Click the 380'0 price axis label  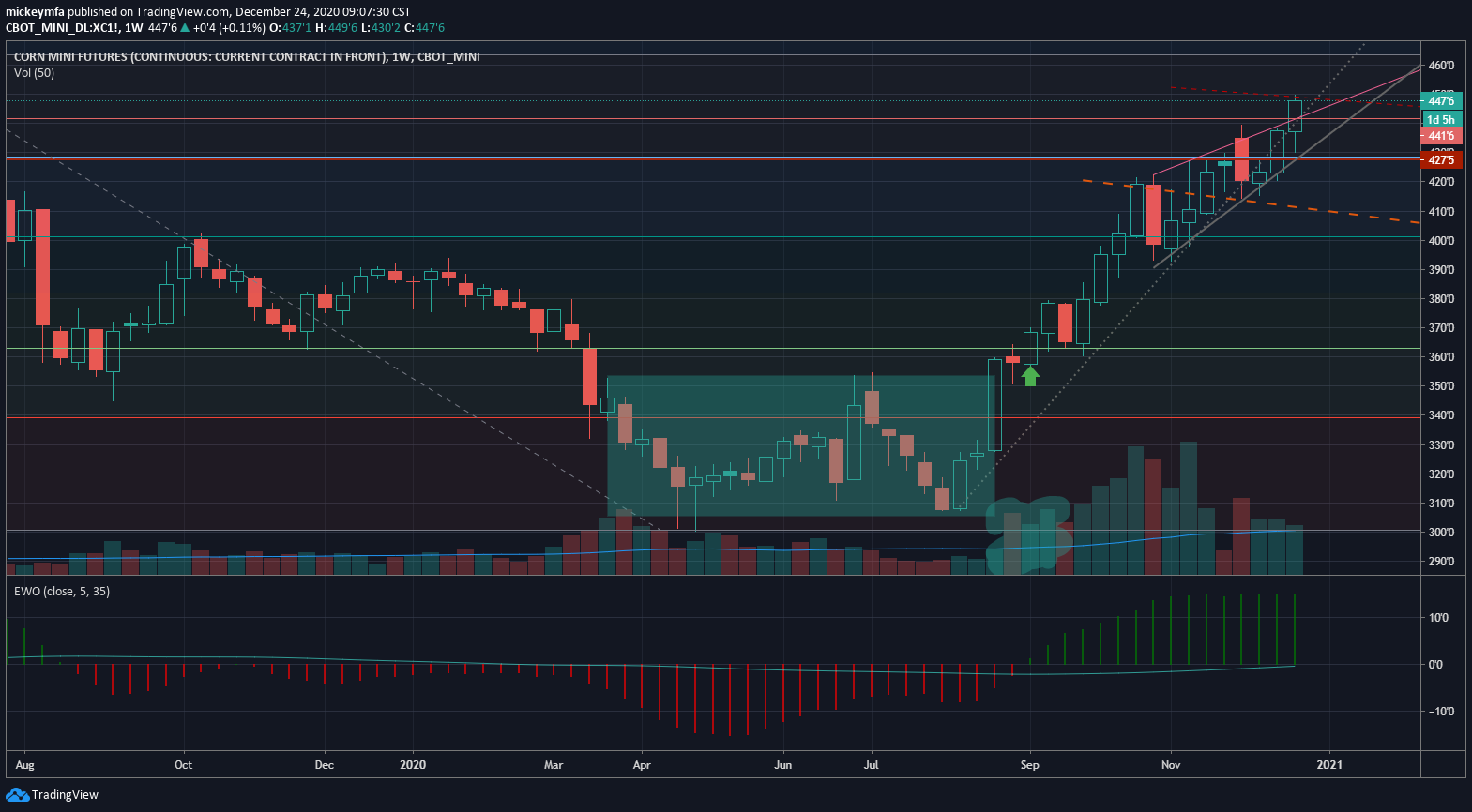[x=1441, y=299]
